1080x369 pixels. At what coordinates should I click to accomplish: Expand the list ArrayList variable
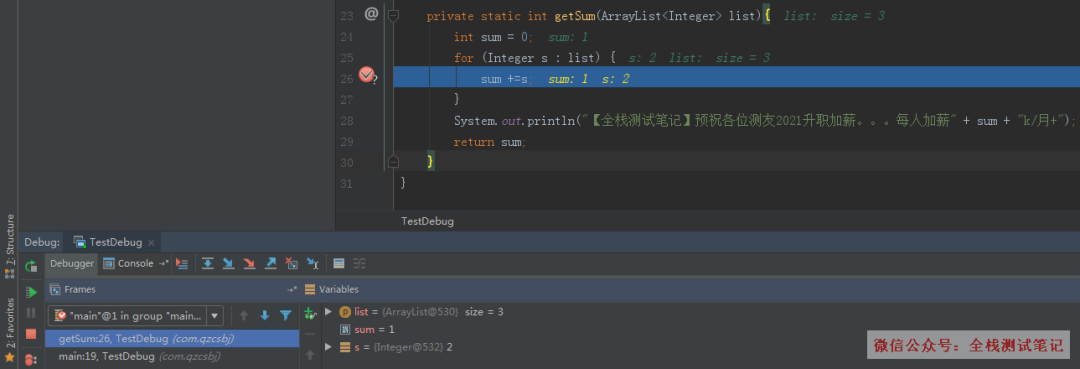tap(329, 312)
